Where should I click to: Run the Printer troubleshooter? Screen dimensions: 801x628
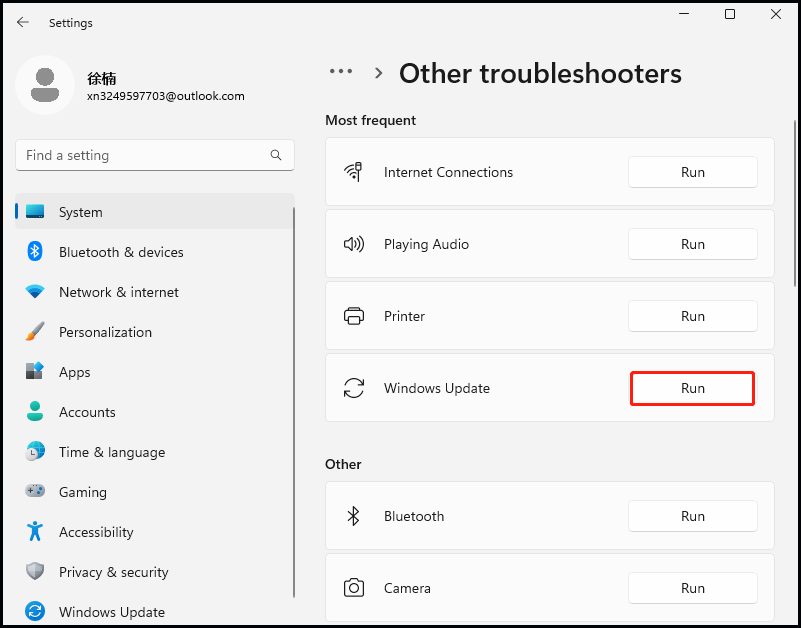(x=692, y=316)
